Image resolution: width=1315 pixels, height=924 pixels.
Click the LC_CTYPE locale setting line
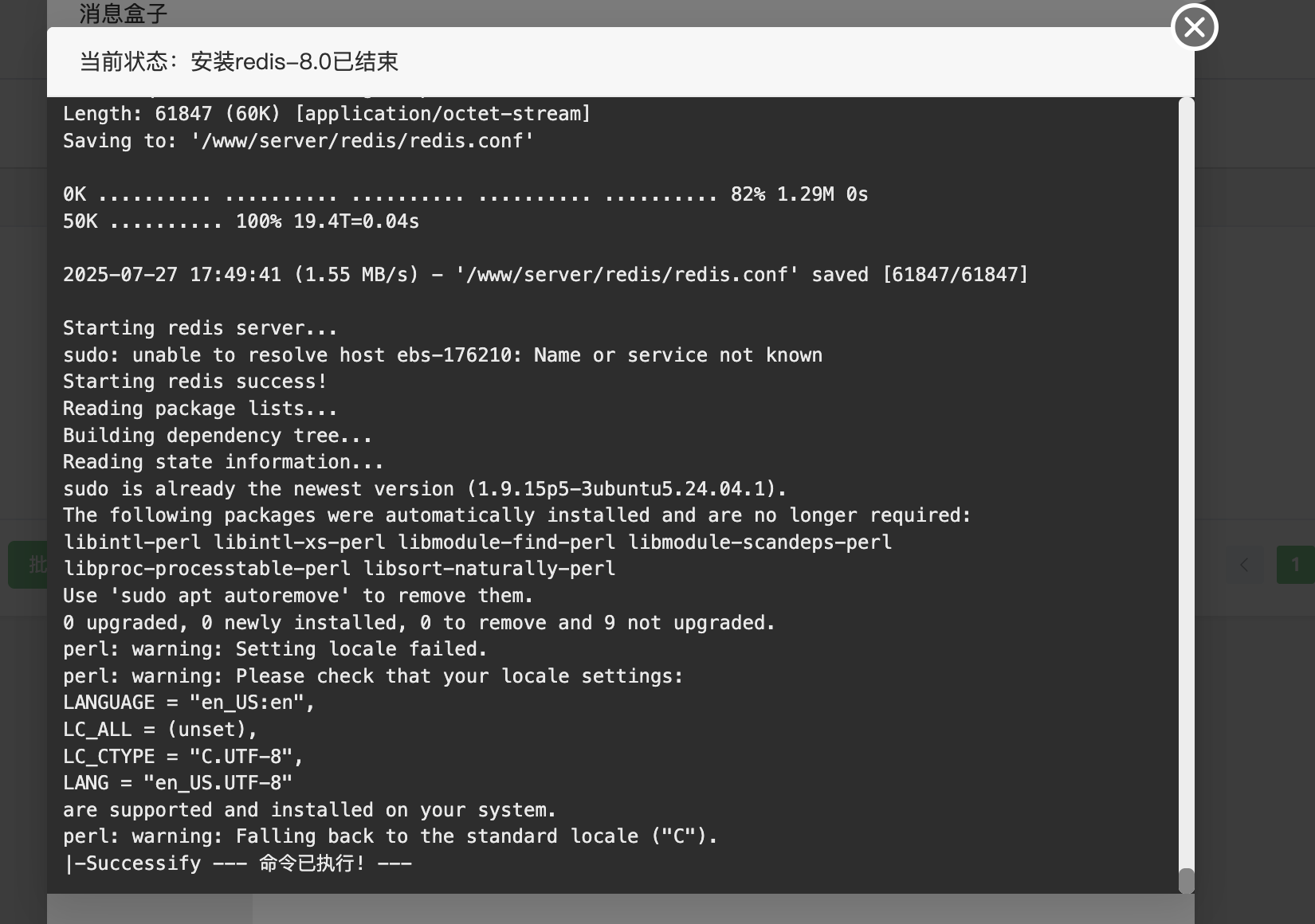pos(183,757)
